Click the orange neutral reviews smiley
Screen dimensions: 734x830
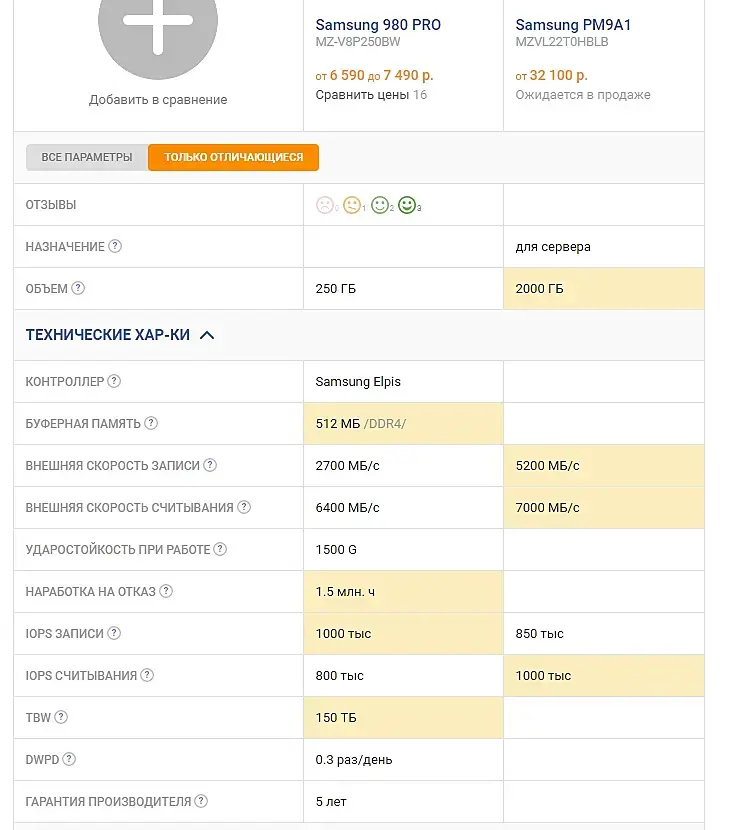352,205
